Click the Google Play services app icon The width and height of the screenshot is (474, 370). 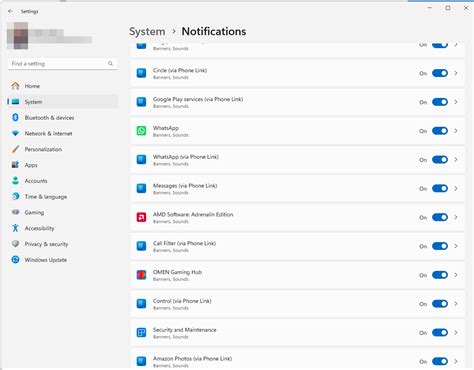pyautogui.click(x=141, y=102)
